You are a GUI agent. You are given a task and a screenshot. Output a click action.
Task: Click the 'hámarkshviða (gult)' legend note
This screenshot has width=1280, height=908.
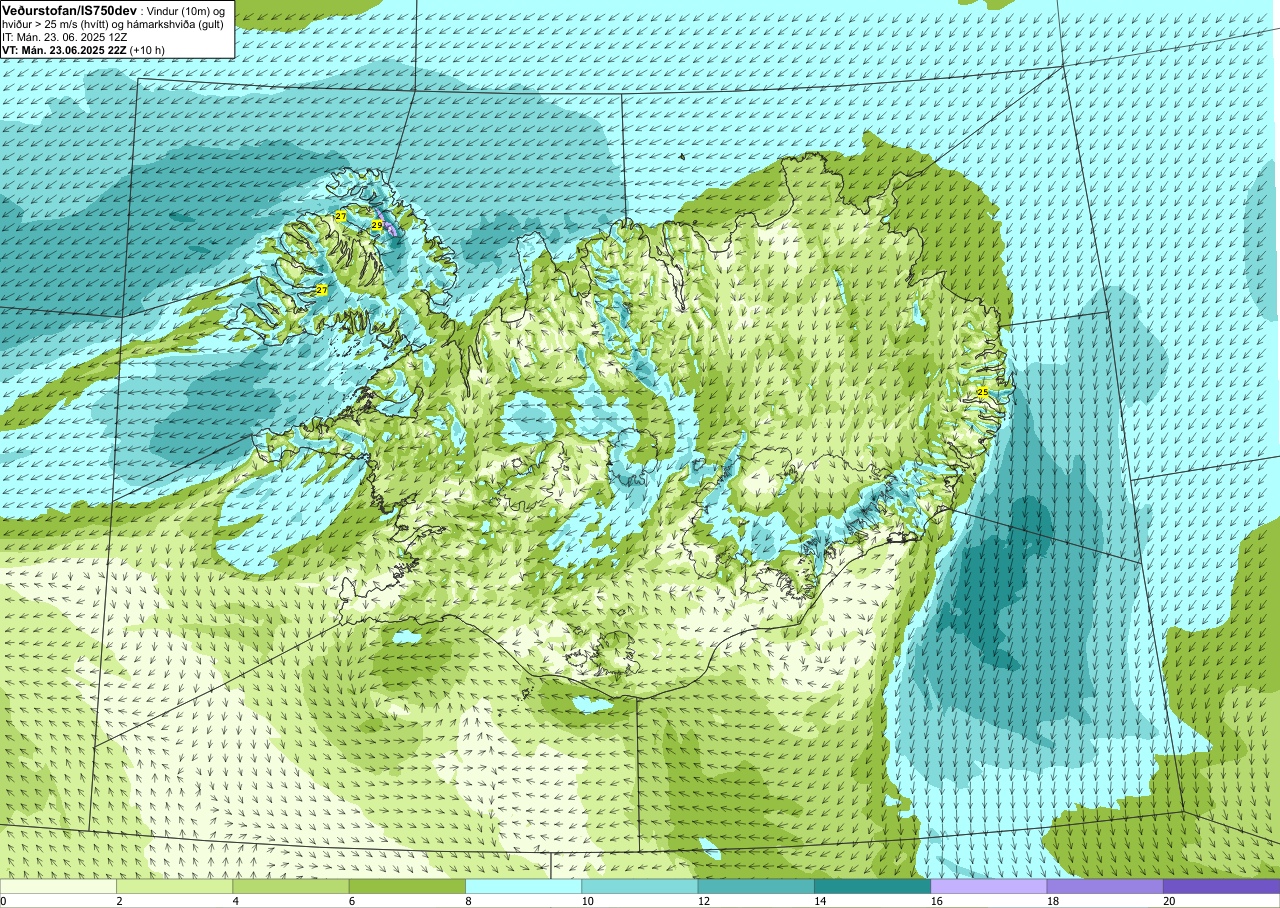click(x=177, y=23)
